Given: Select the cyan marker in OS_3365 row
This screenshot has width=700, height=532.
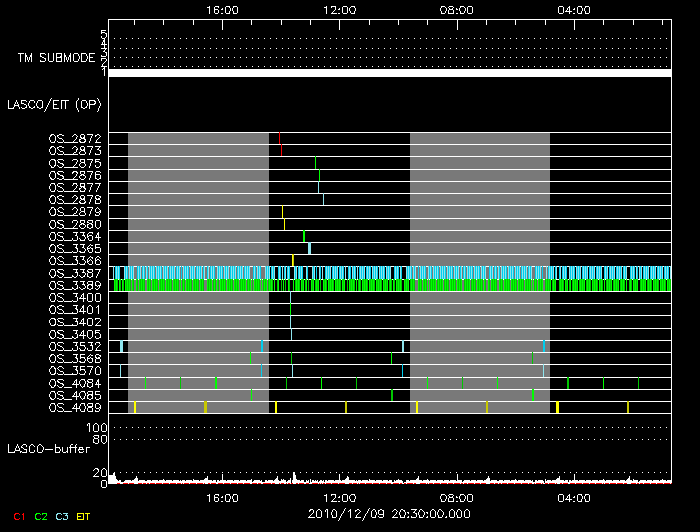Looking at the screenshot, I should coord(310,248).
